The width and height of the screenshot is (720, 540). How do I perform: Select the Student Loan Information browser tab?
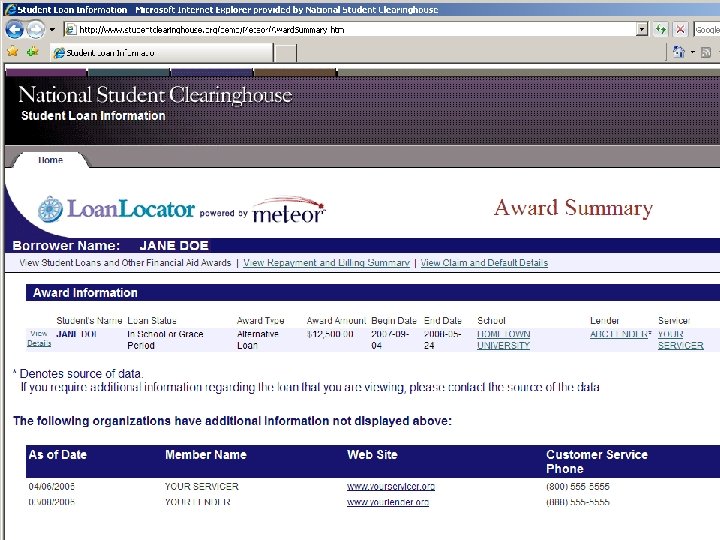(x=162, y=53)
